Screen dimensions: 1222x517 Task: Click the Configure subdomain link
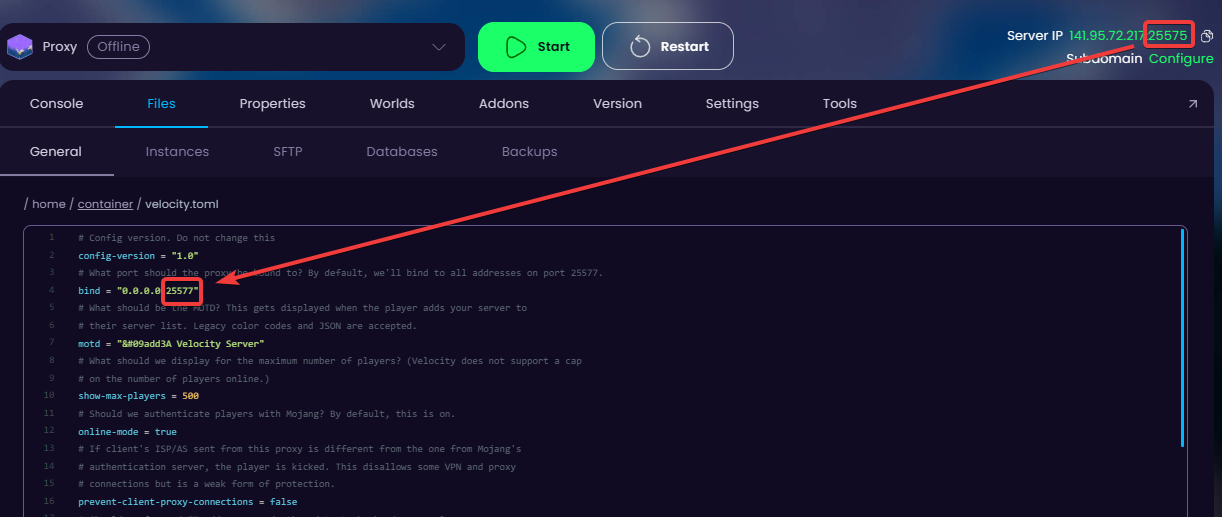point(1181,58)
